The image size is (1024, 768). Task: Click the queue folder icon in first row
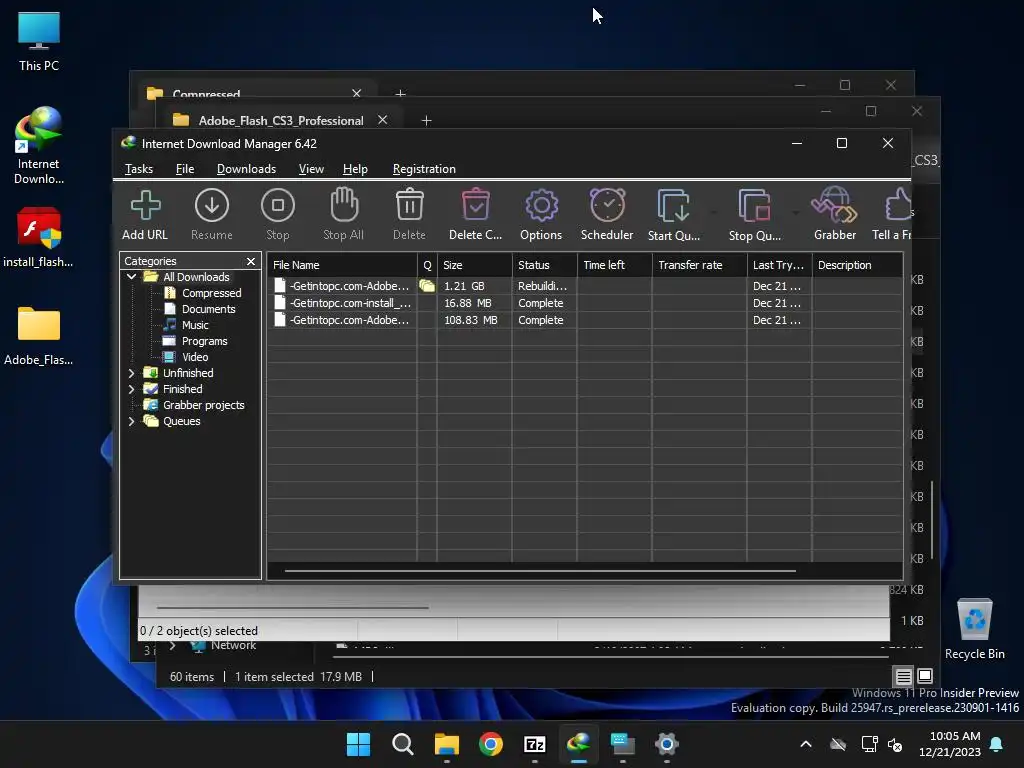427,286
